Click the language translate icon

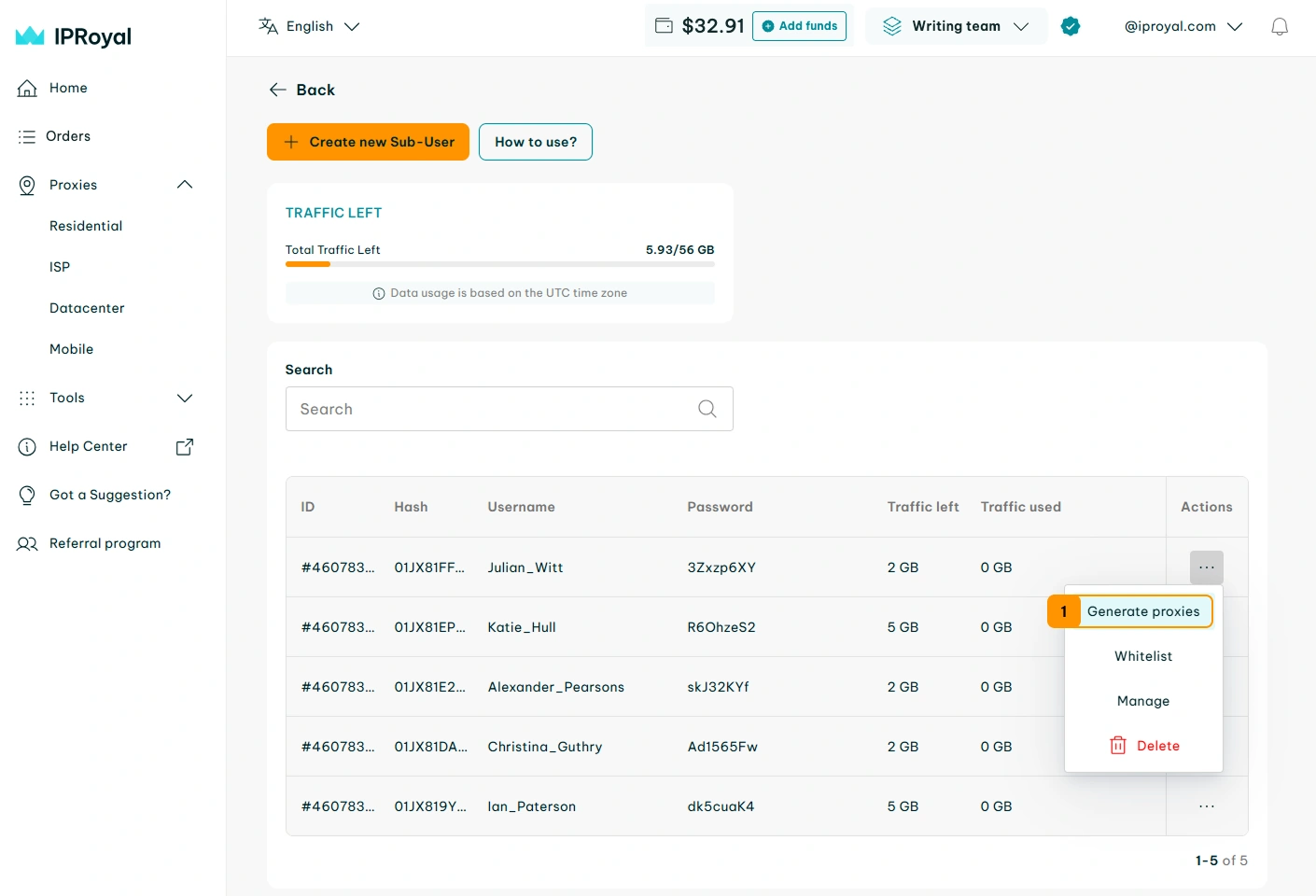tap(269, 26)
